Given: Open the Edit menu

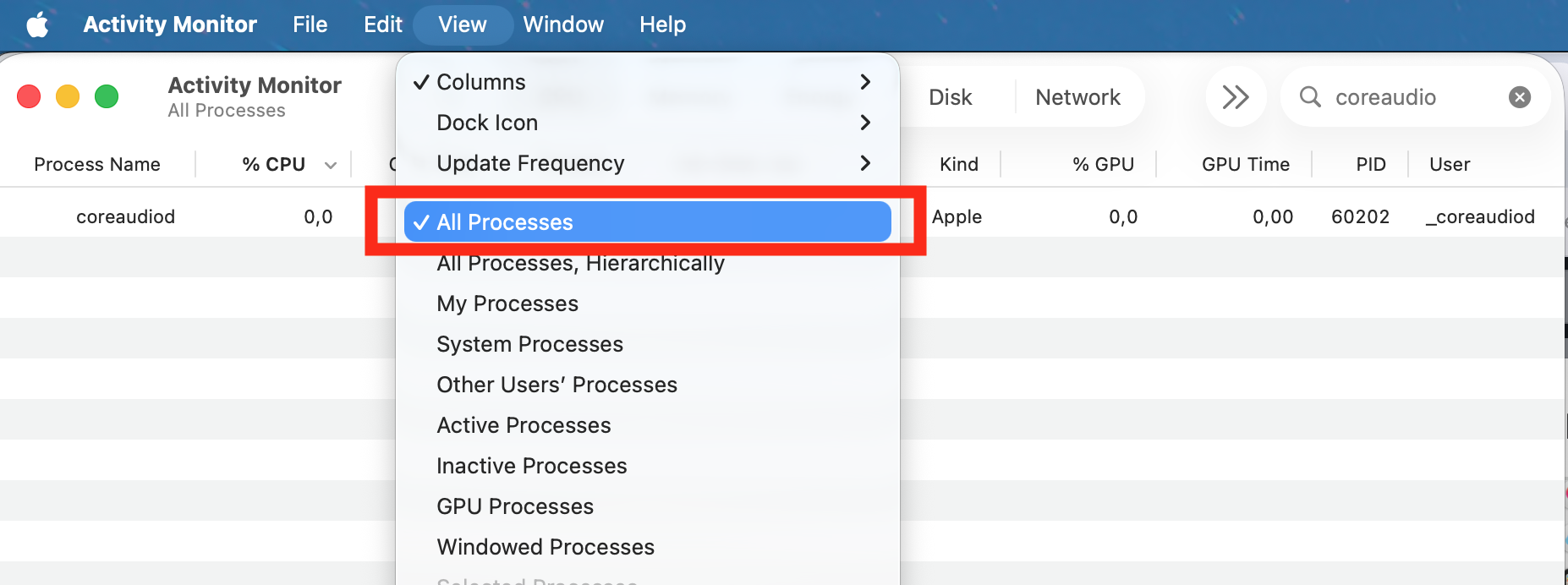Looking at the screenshot, I should point(383,25).
